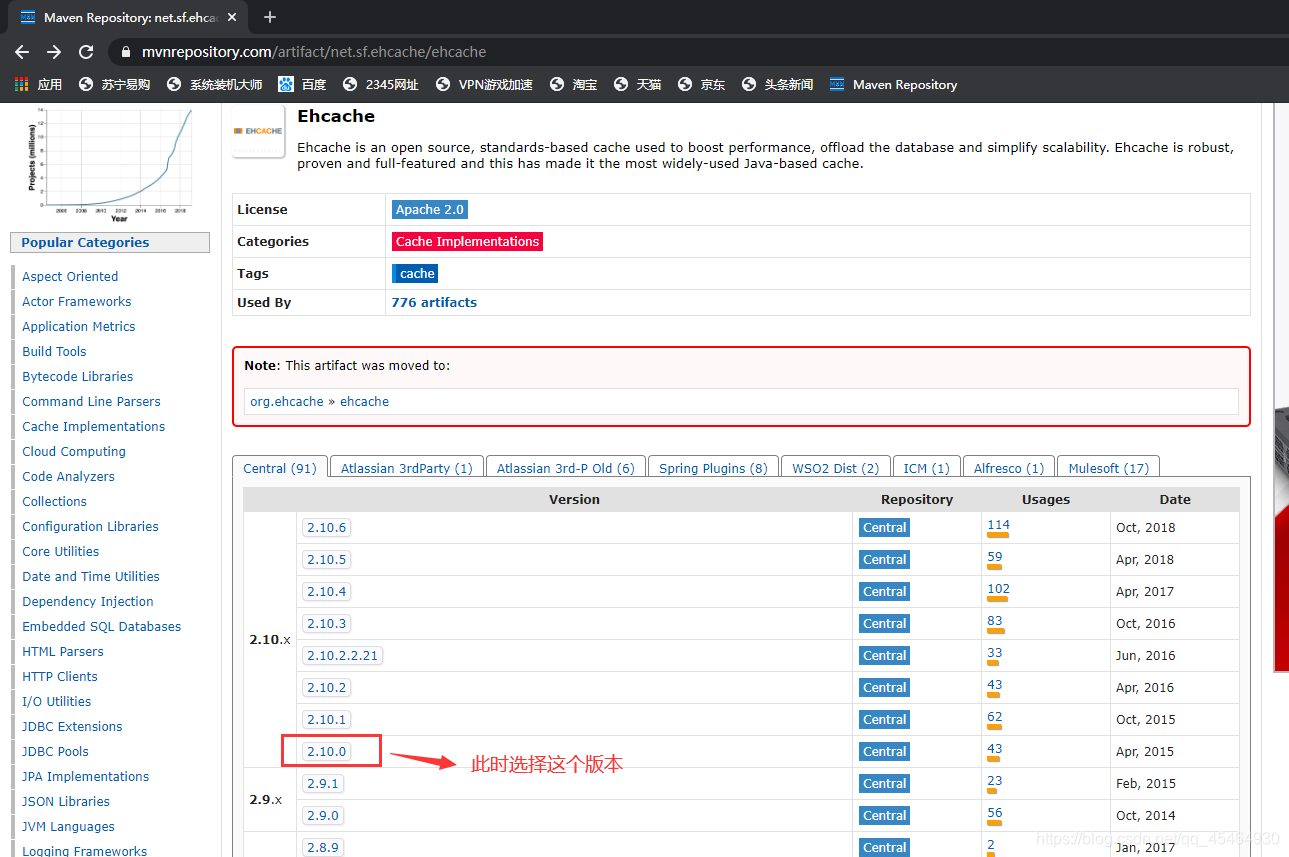1289x857 pixels.
Task: Open version 2.9.0
Action: click(x=322, y=815)
